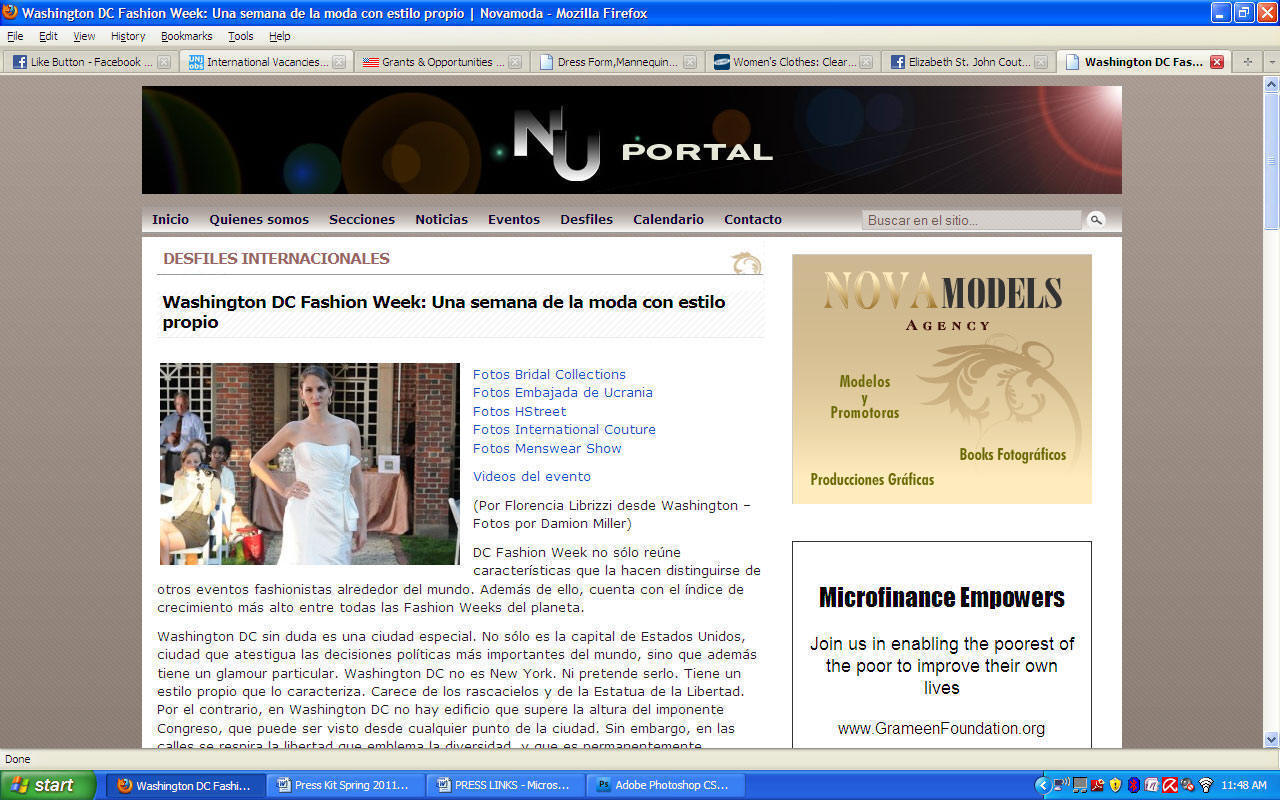Show hidden tray icons with arrow
This screenshot has height=800, width=1280.
[1043, 785]
